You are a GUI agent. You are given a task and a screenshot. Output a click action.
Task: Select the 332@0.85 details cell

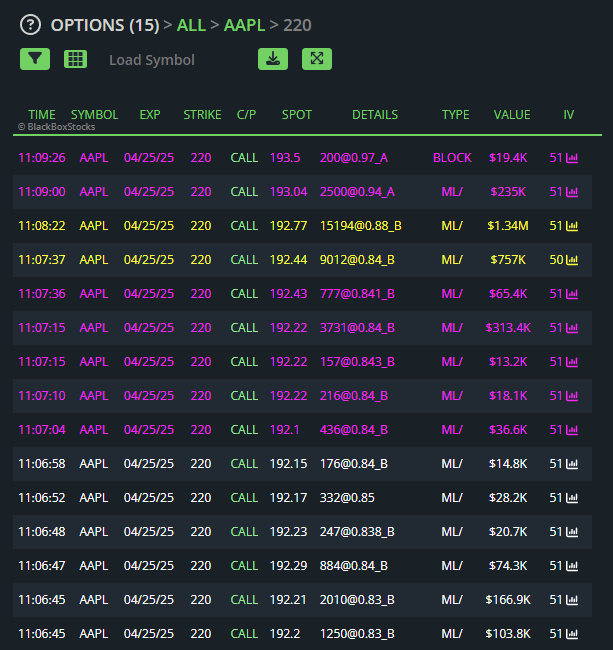(347, 498)
